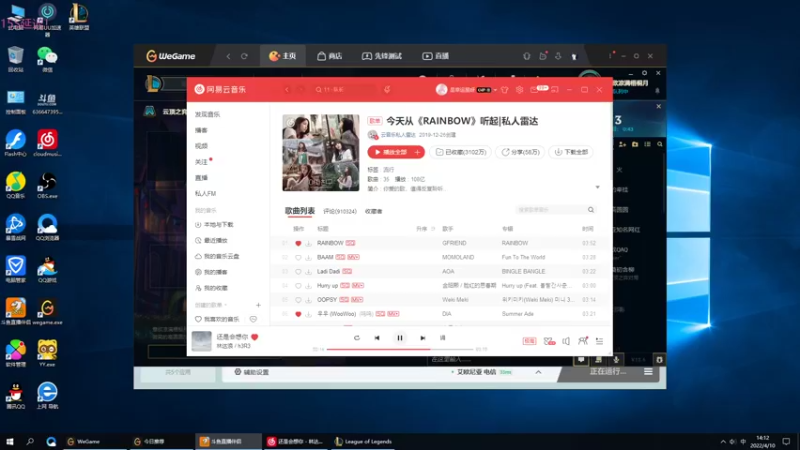Add all songs to the queue with plus
Image resolution: width=800 pixels, height=450 pixels.
point(417,152)
